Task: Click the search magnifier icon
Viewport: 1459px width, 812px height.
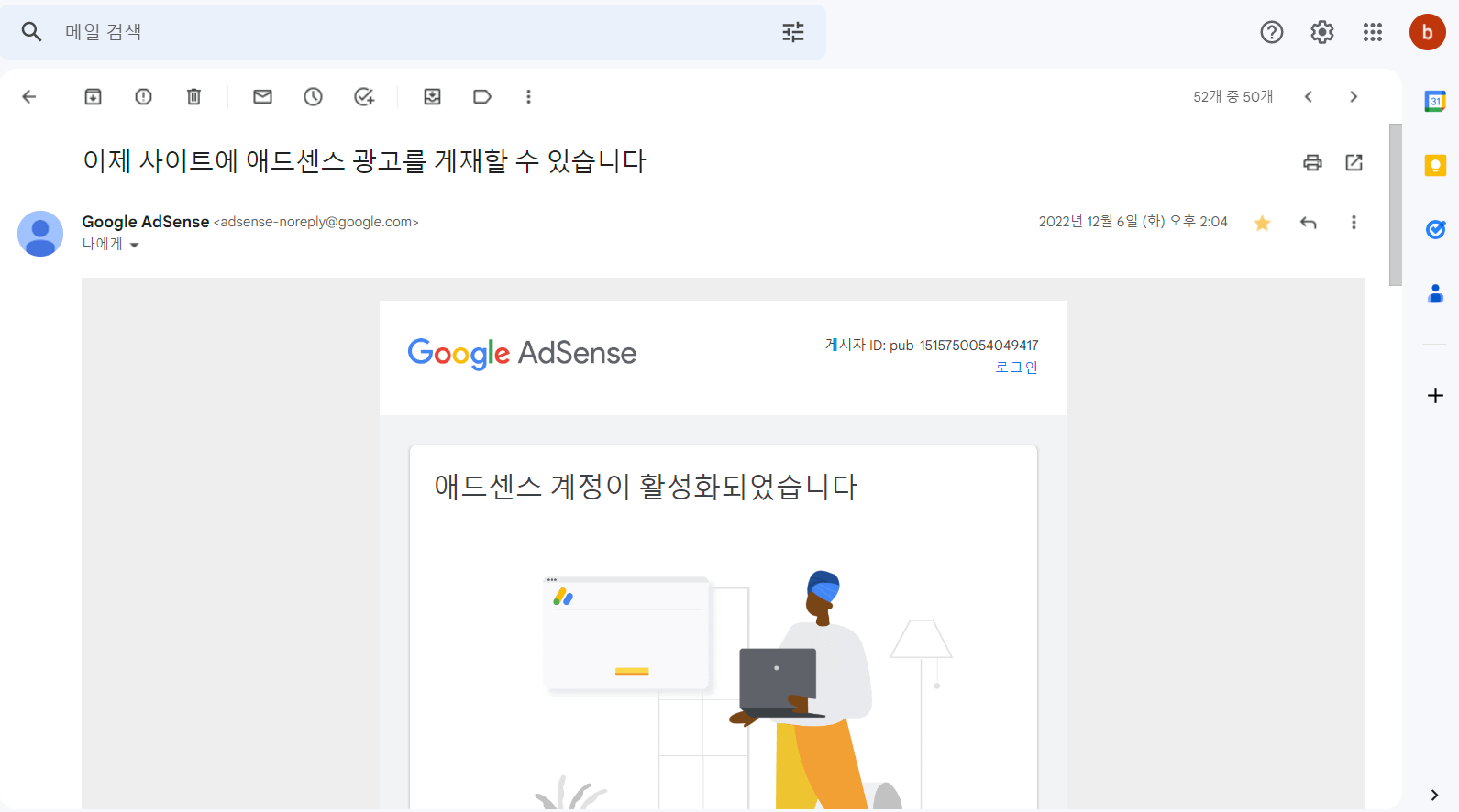Action: coord(32,32)
